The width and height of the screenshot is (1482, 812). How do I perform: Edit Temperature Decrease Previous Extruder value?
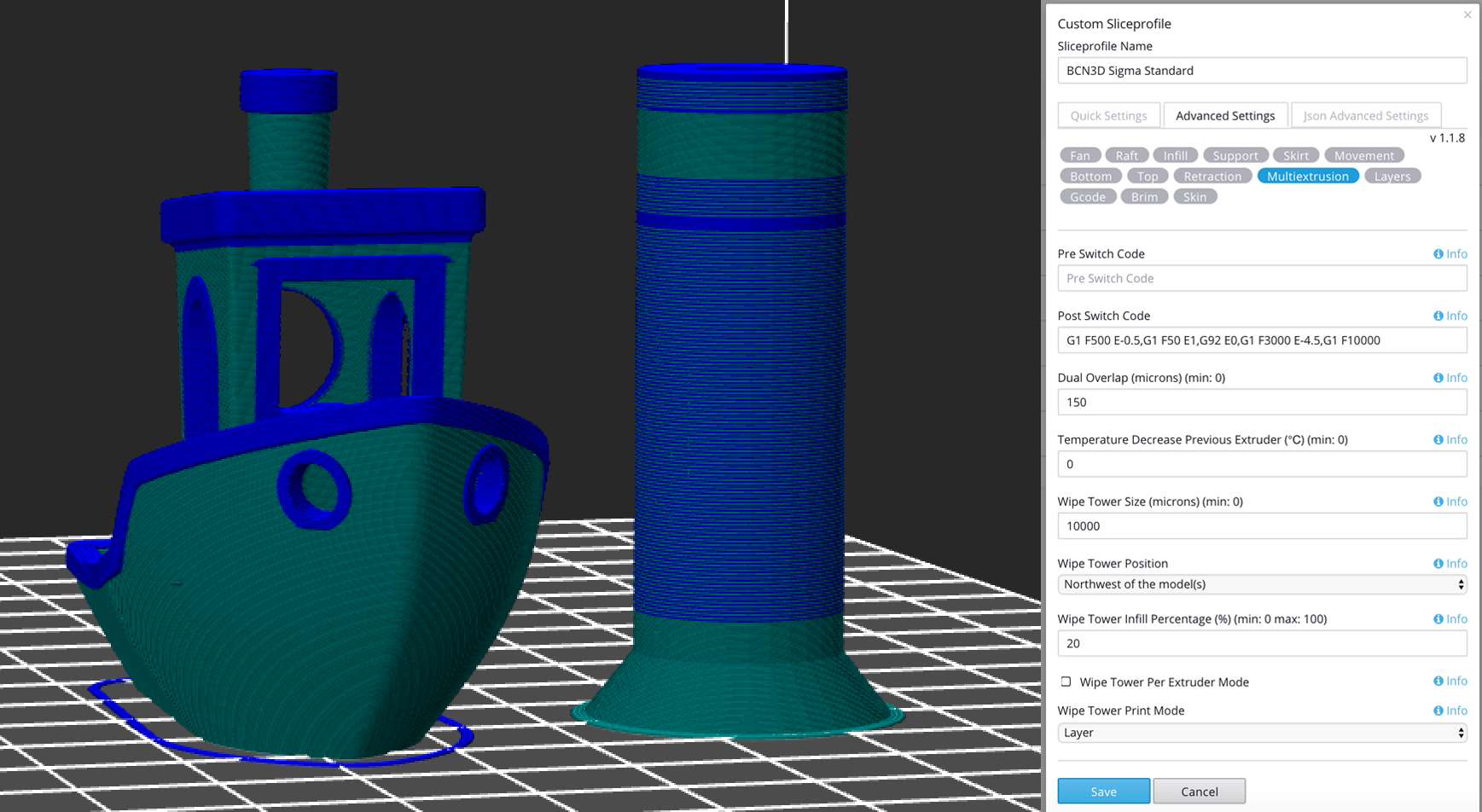tap(1262, 464)
